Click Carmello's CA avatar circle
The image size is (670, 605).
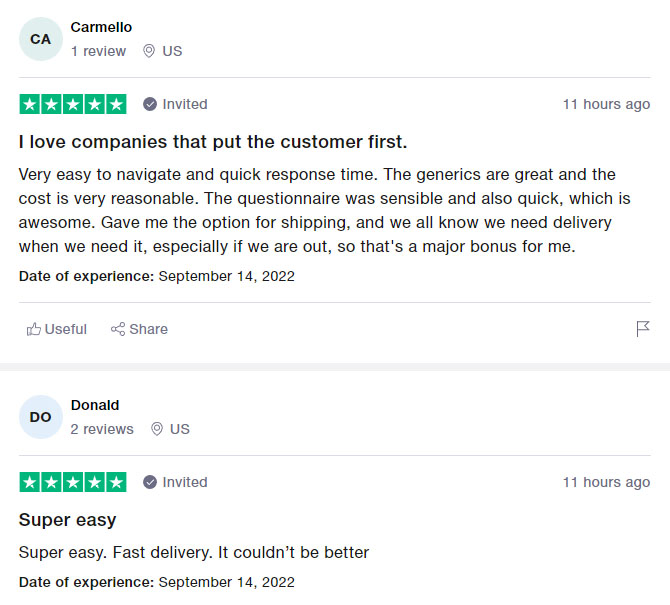(x=41, y=39)
